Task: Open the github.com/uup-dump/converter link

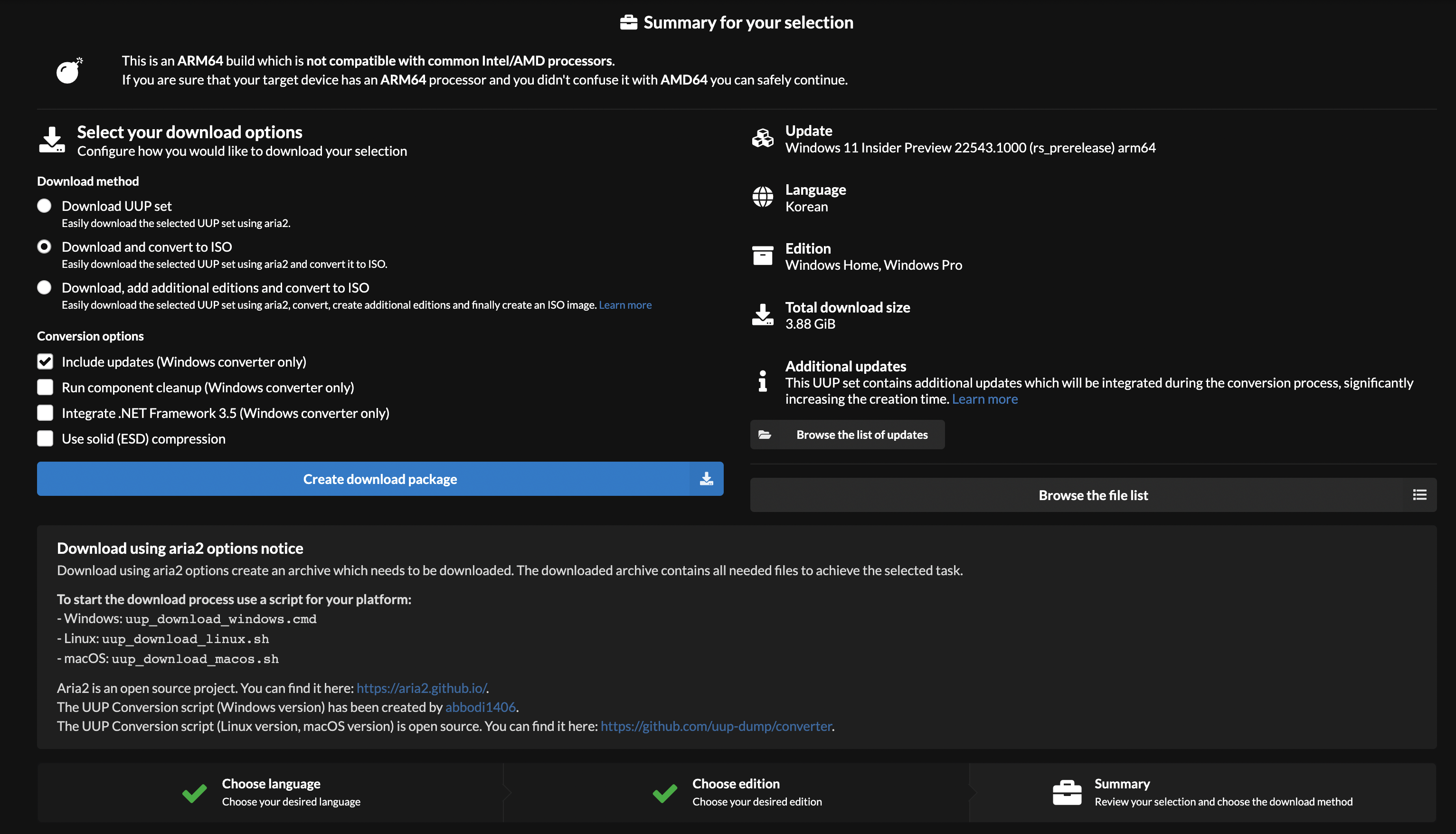Action: pos(716,726)
